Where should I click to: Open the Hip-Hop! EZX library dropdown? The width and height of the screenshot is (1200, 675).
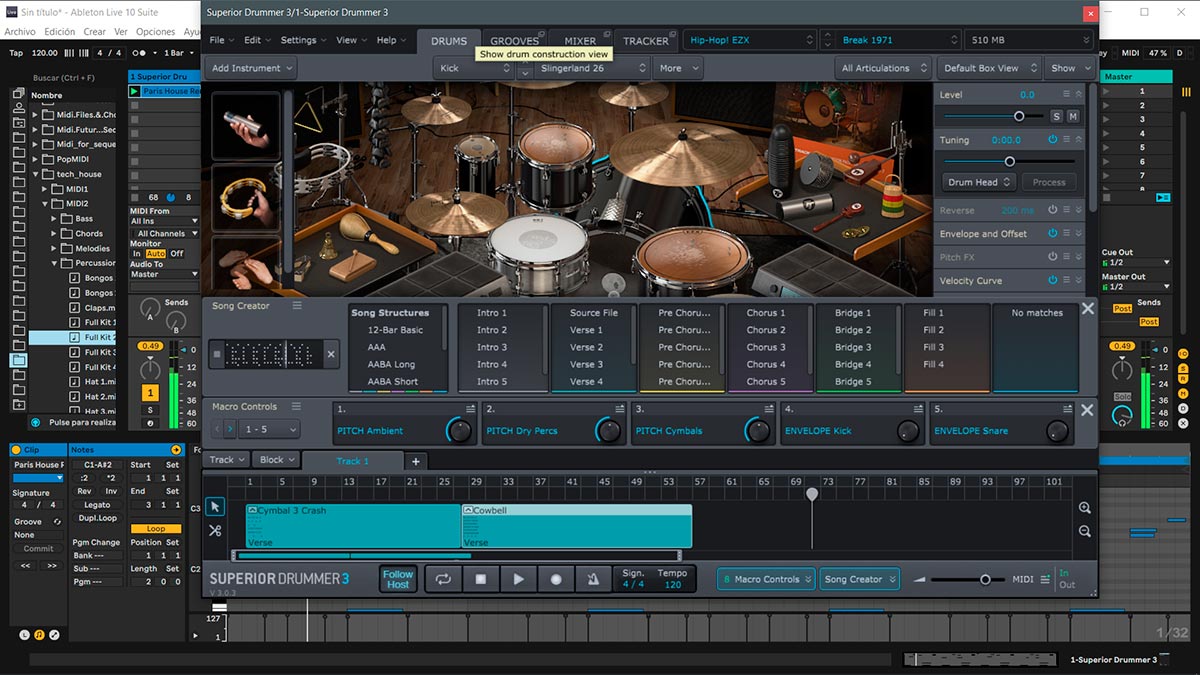(751, 40)
